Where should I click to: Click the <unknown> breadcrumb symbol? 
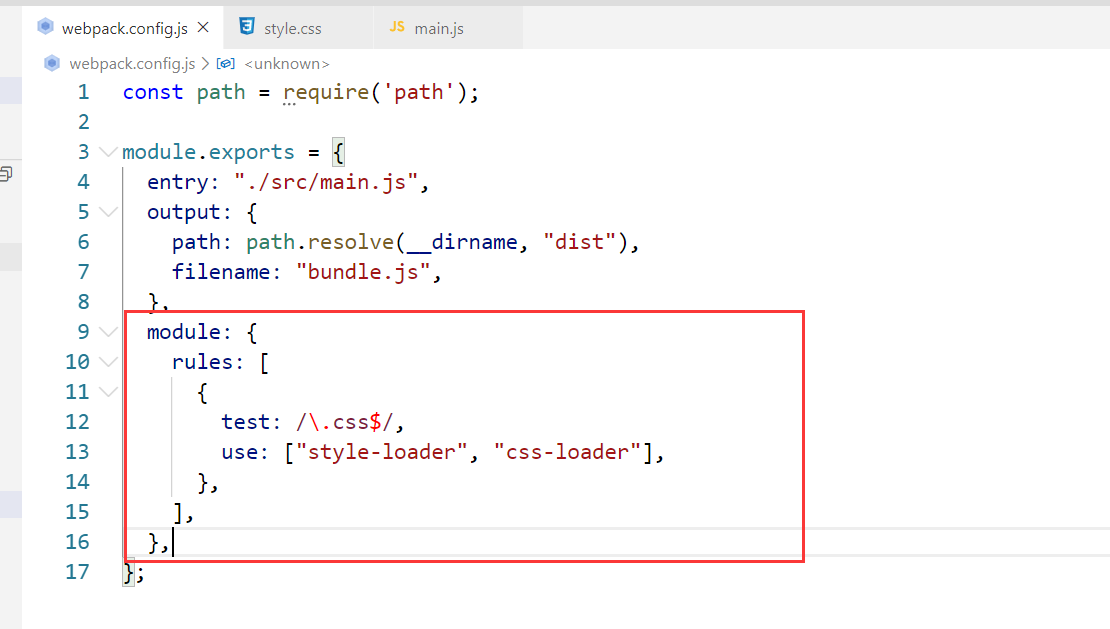tap(287, 64)
